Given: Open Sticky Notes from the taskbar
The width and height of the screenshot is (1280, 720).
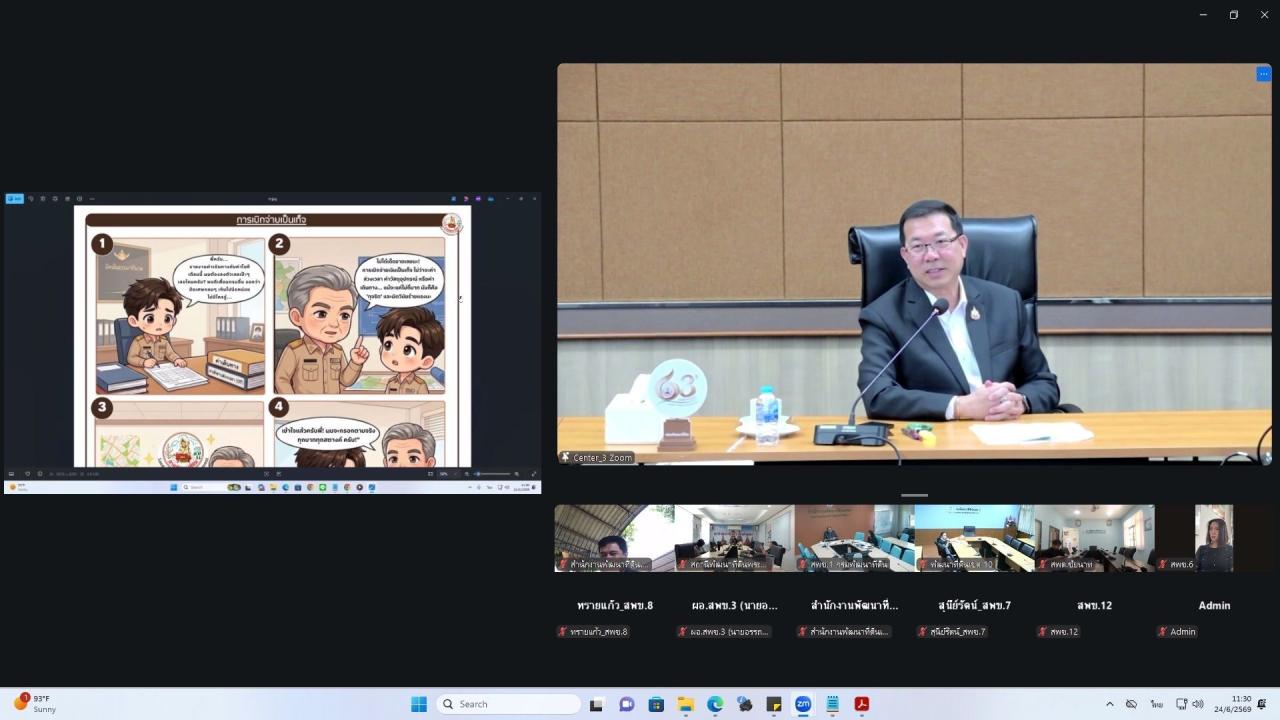Looking at the screenshot, I should coord(773,704).
